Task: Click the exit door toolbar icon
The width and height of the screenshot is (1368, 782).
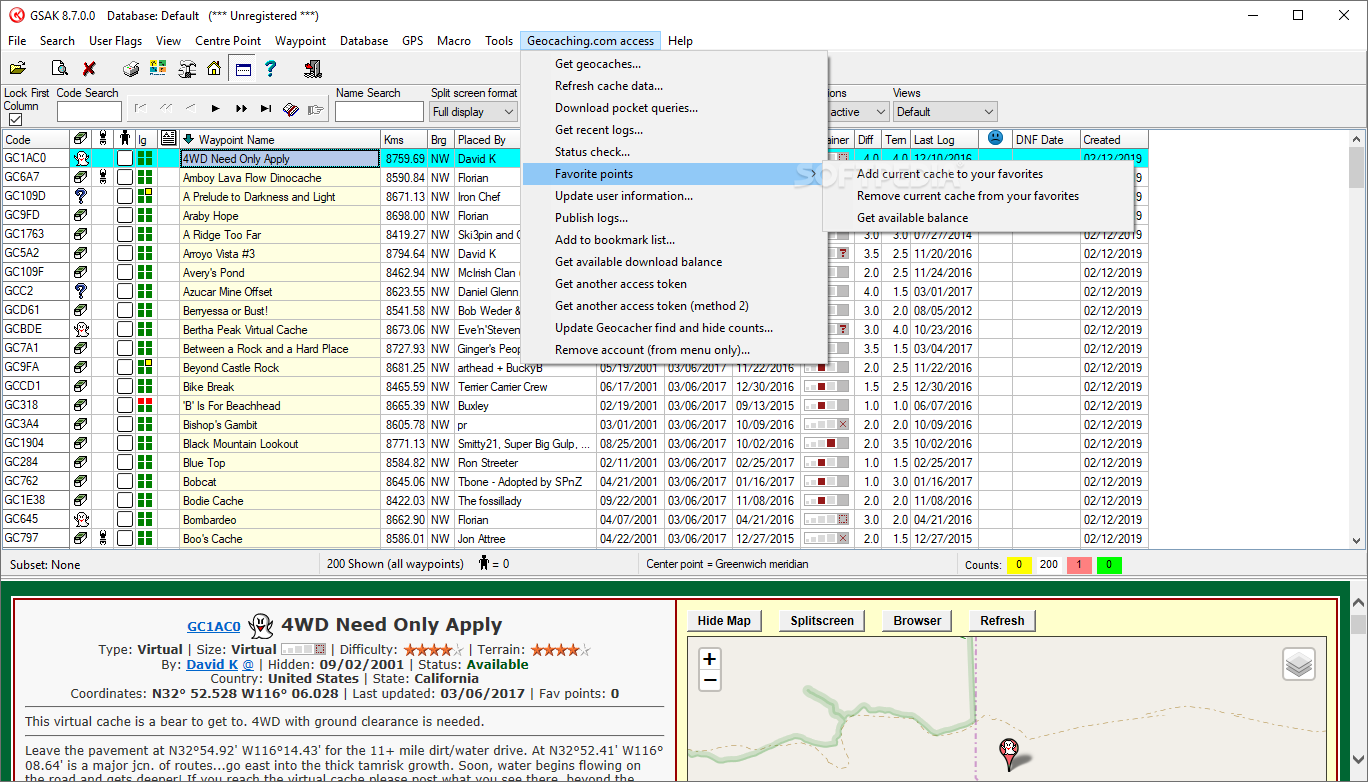Action: [312, 69]
